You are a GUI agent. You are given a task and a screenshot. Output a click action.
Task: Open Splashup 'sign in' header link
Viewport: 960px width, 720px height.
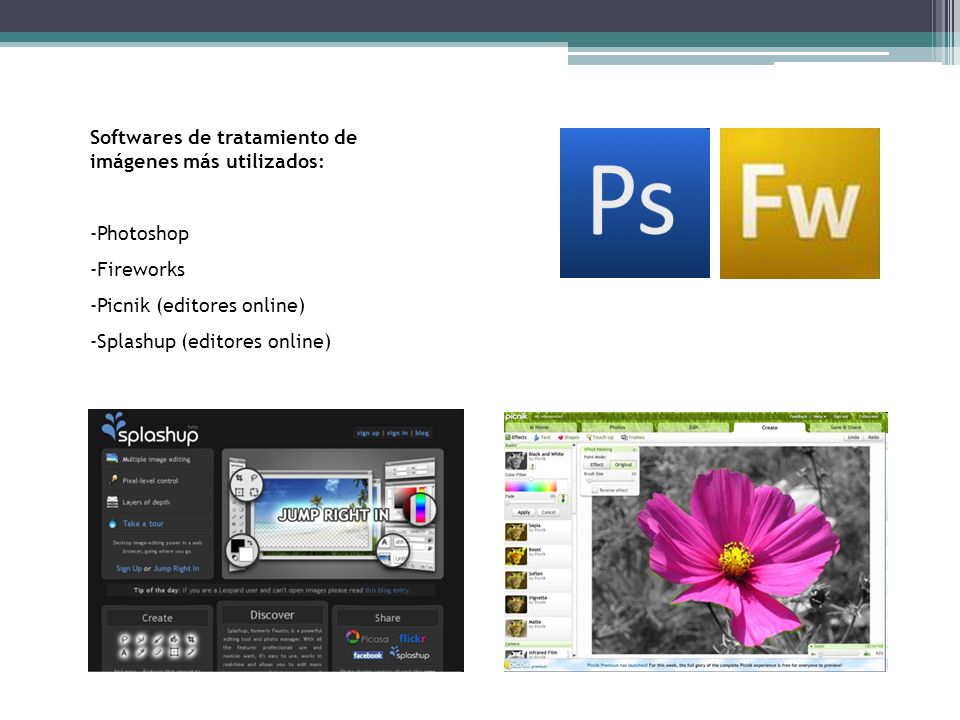[397, 433]
